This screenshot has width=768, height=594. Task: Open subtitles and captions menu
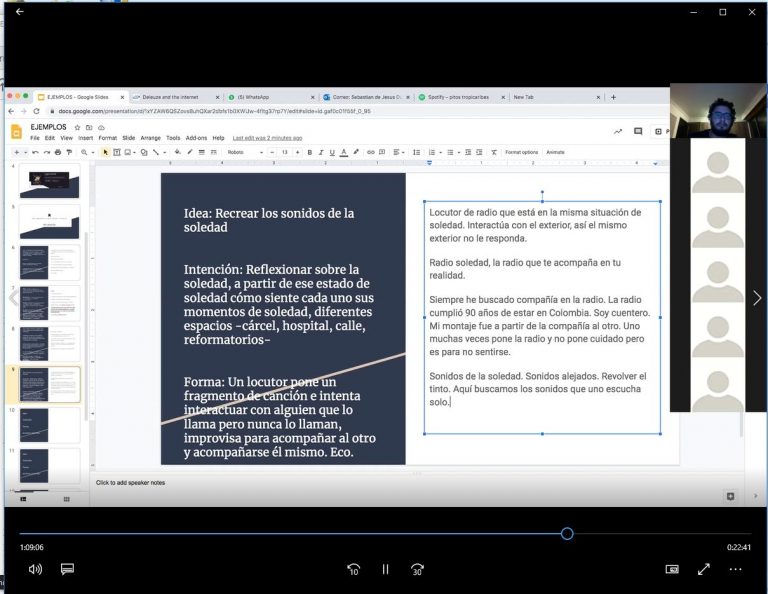(68, 569)
